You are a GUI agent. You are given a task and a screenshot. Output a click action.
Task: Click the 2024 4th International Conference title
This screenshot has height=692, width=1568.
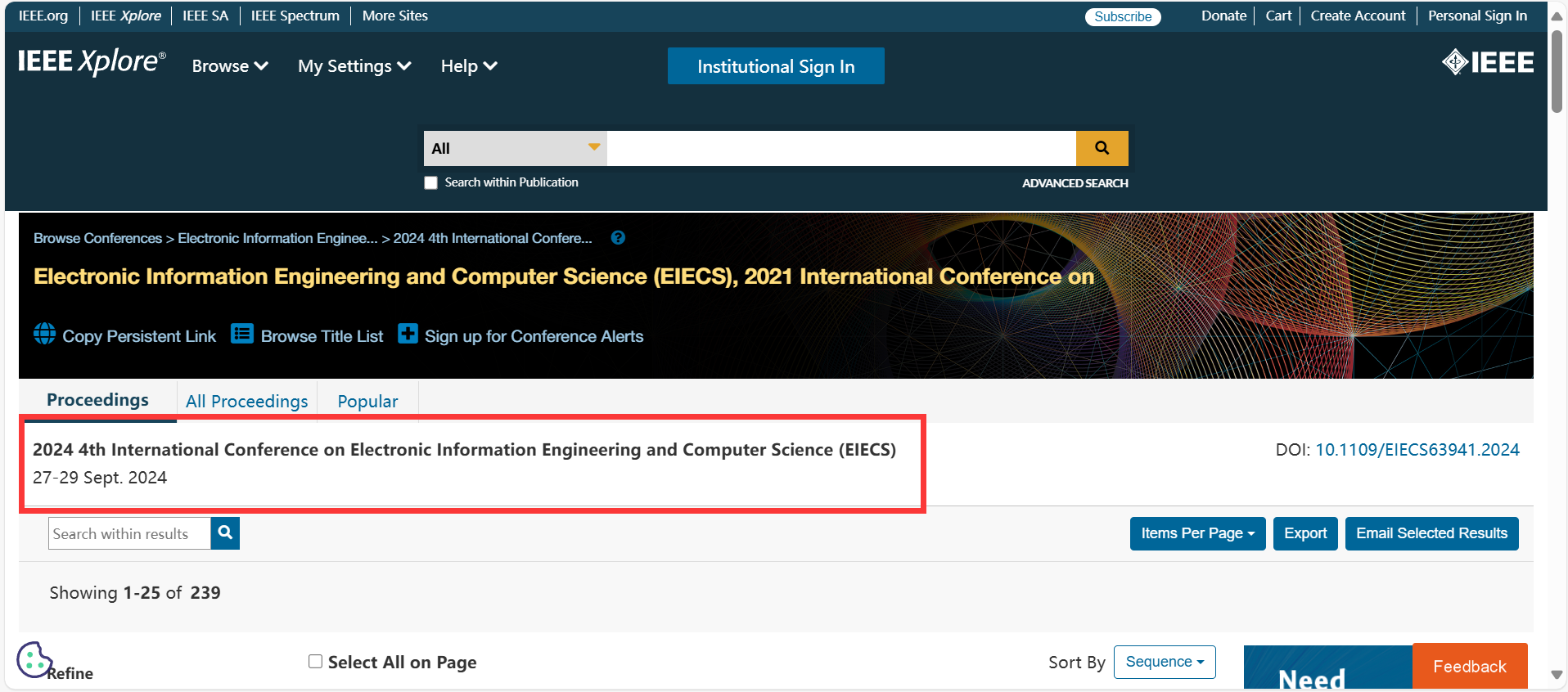click(x=464, y=450)
